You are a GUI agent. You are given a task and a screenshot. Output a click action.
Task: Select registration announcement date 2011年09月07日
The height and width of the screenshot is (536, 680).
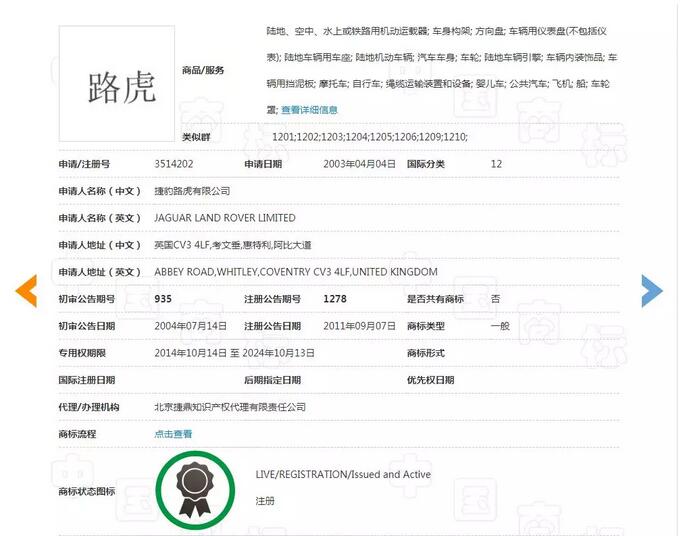[x=359, y=326]
